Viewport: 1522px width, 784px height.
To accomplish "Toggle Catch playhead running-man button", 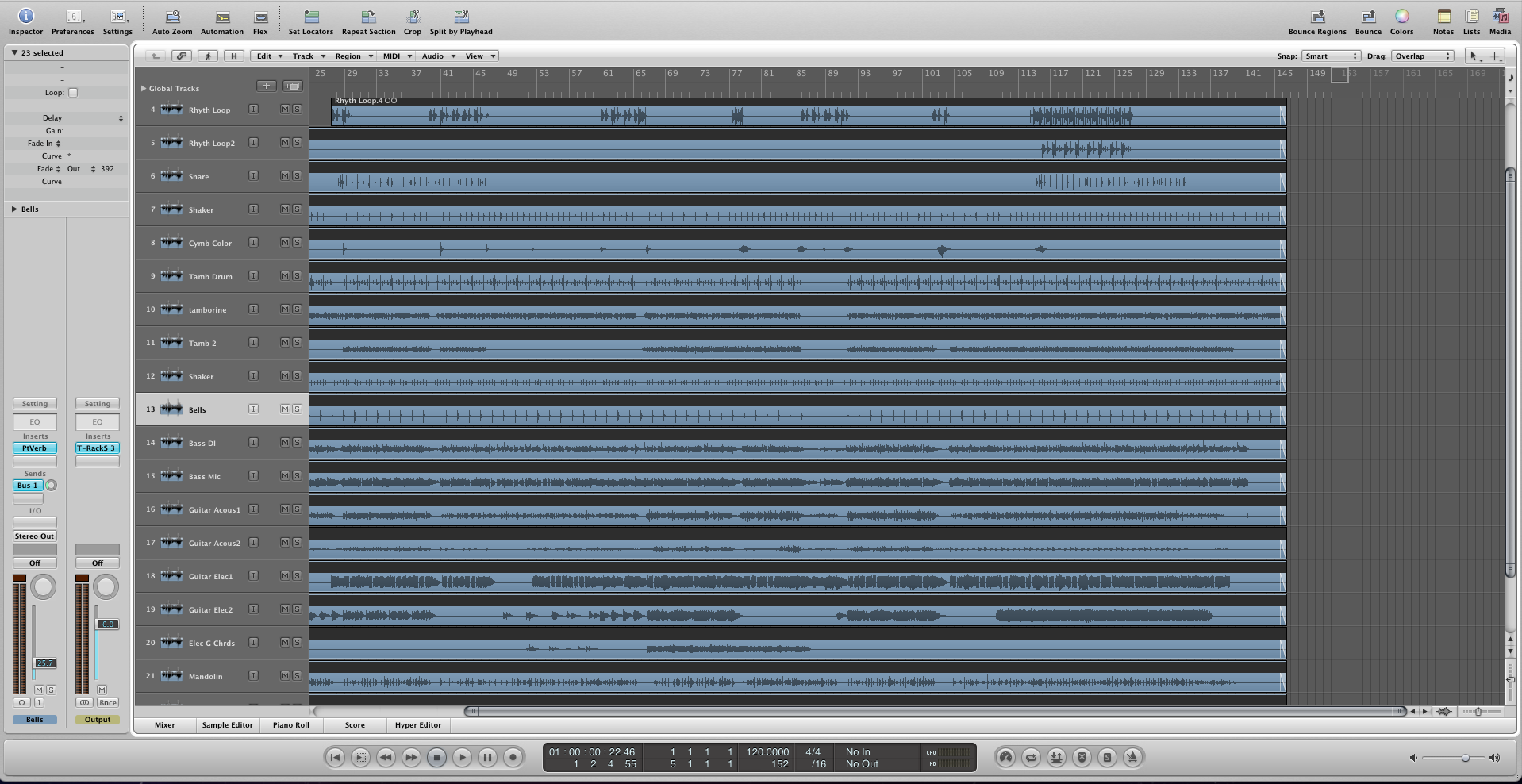I will pyautogui.click(x=208, y=56).
